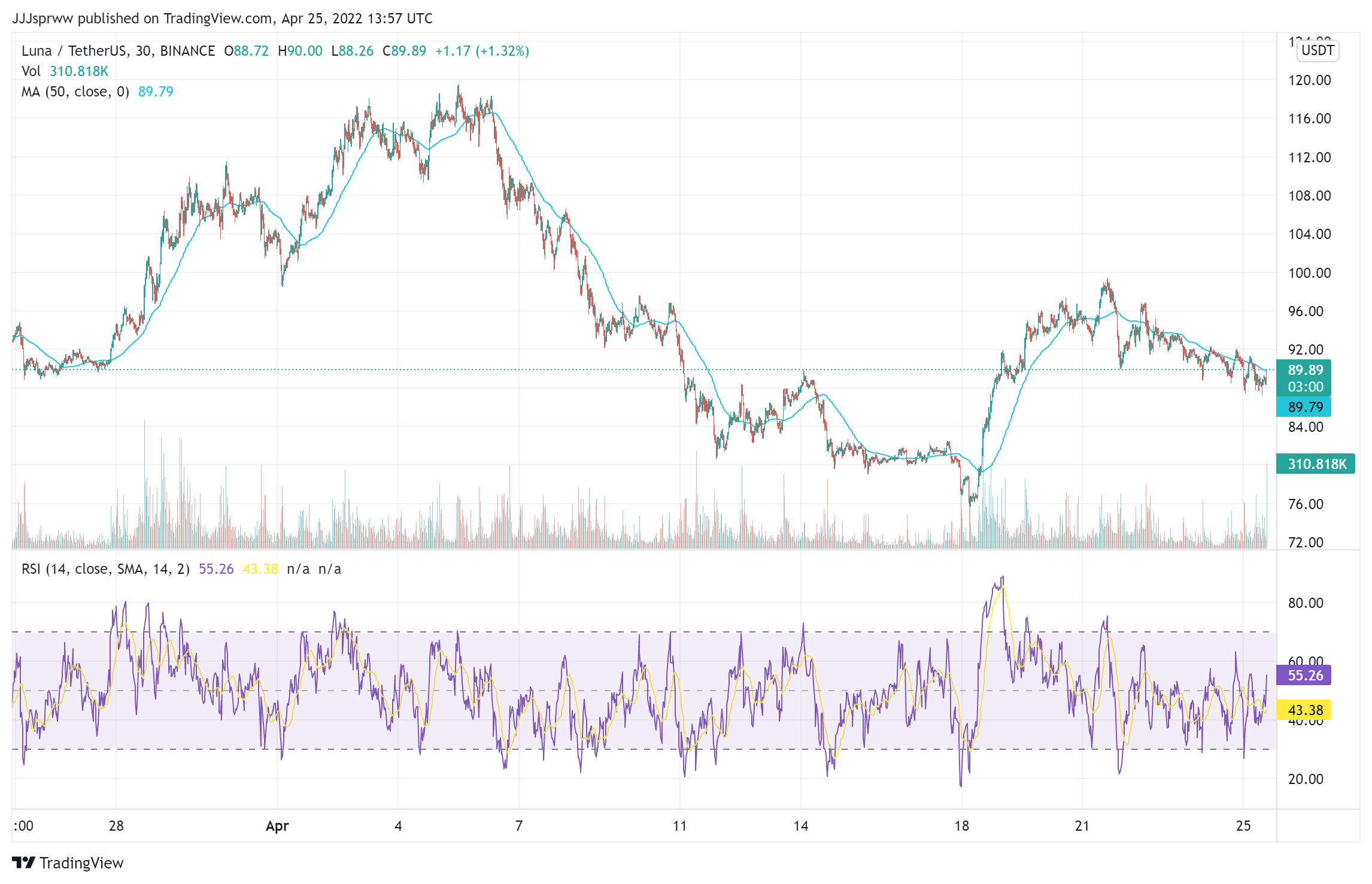
Task: Click the TradingView wordmark at the bottom
Action: [x=81, y=863]
